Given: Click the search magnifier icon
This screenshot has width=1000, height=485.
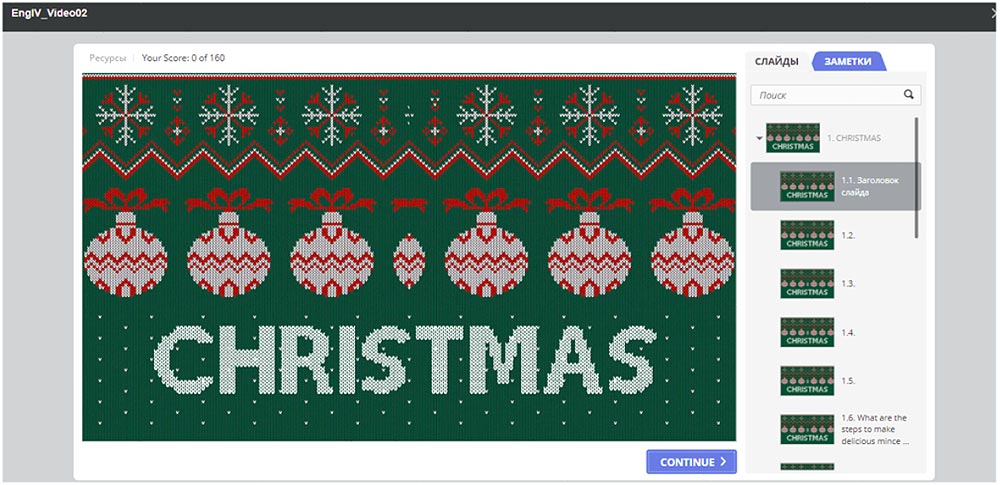Looking at the screenshot, I should point(909,94).
